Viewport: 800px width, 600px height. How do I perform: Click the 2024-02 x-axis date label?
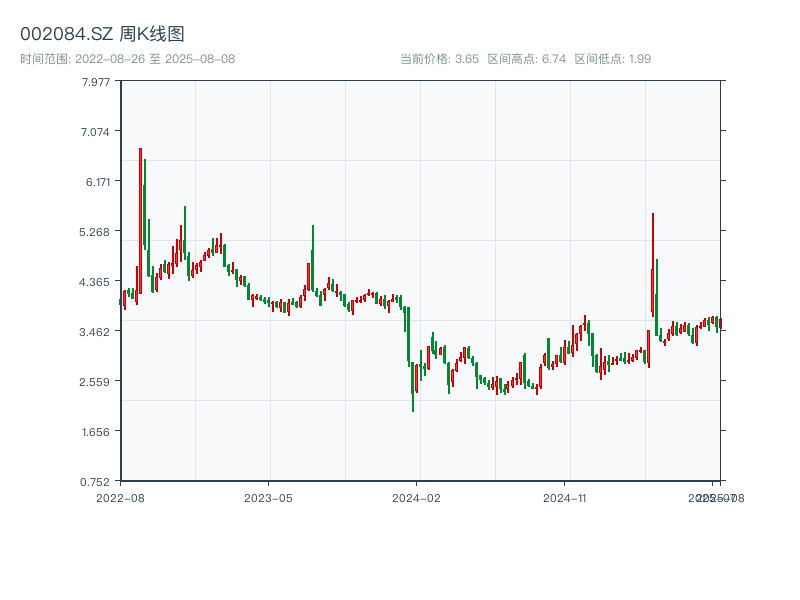tap(417, 497)
